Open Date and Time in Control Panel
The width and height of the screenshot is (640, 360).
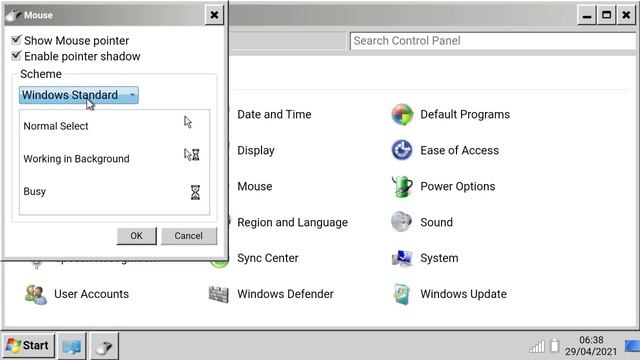274,114
